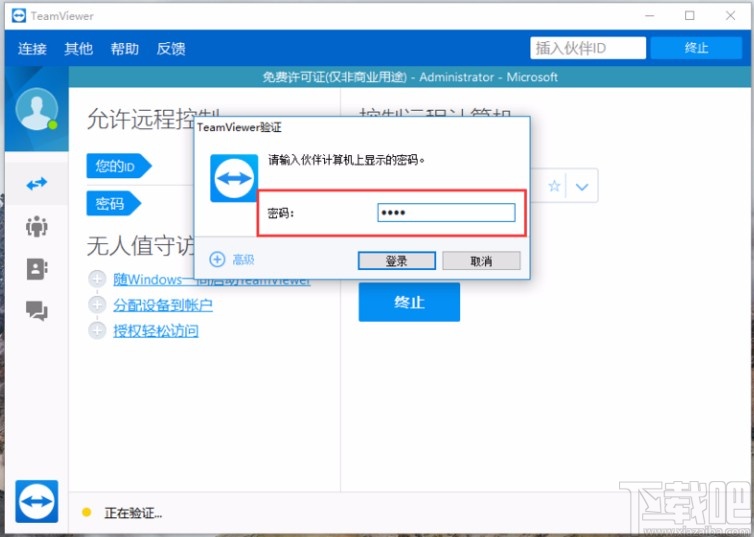Click the 正在验证... status text
This screenshot has height=537, width=754.
click(133, 513)
